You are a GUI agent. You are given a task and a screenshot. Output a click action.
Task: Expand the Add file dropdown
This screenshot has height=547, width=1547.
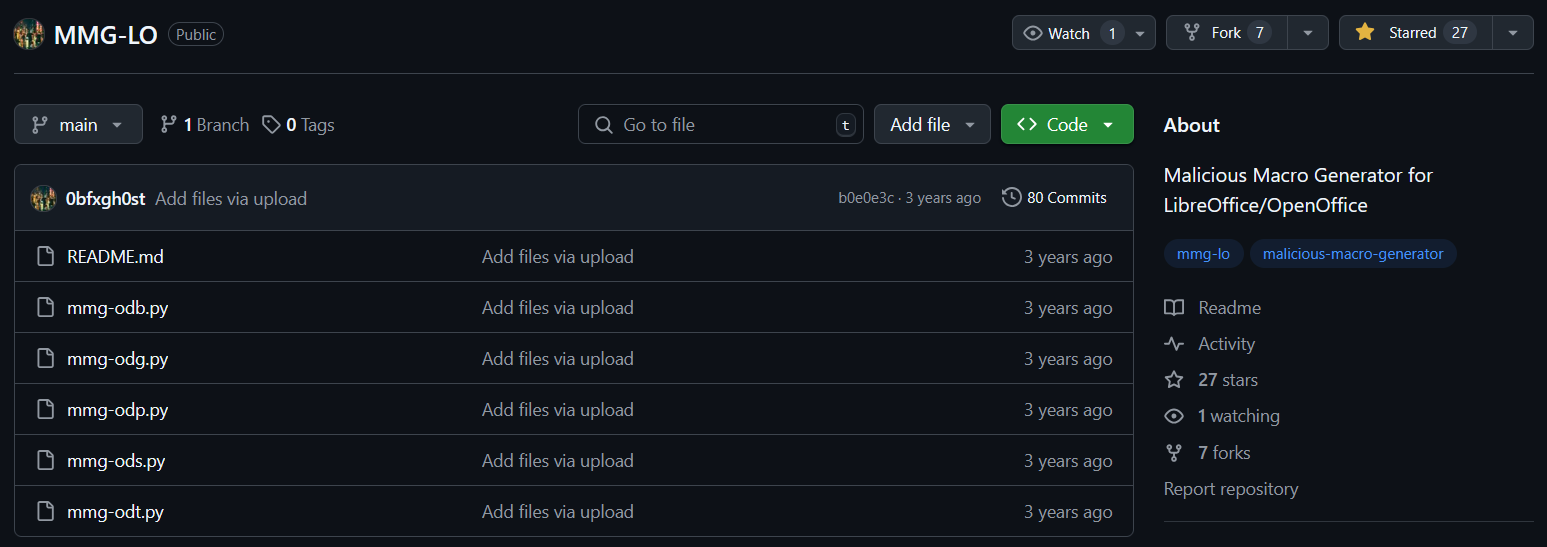coord(932,125)
